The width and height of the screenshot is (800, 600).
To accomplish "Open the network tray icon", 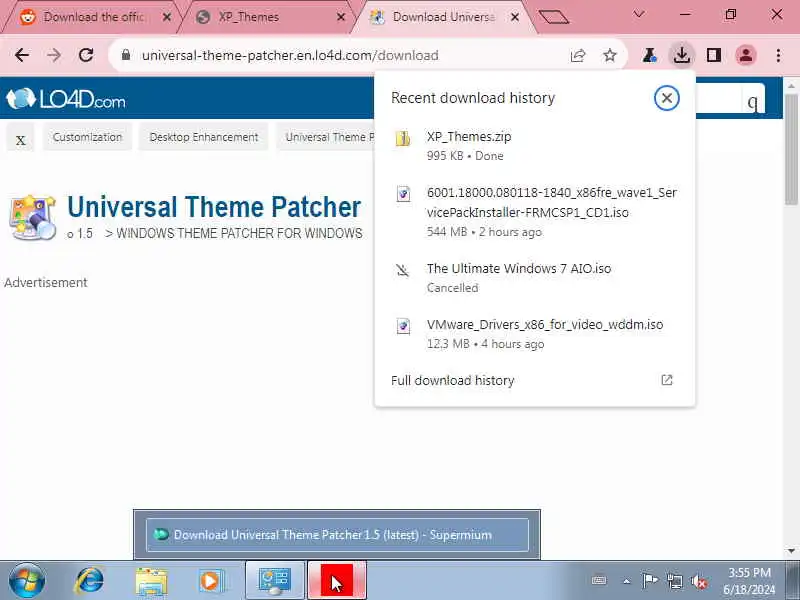I will (x=674, y=581).
